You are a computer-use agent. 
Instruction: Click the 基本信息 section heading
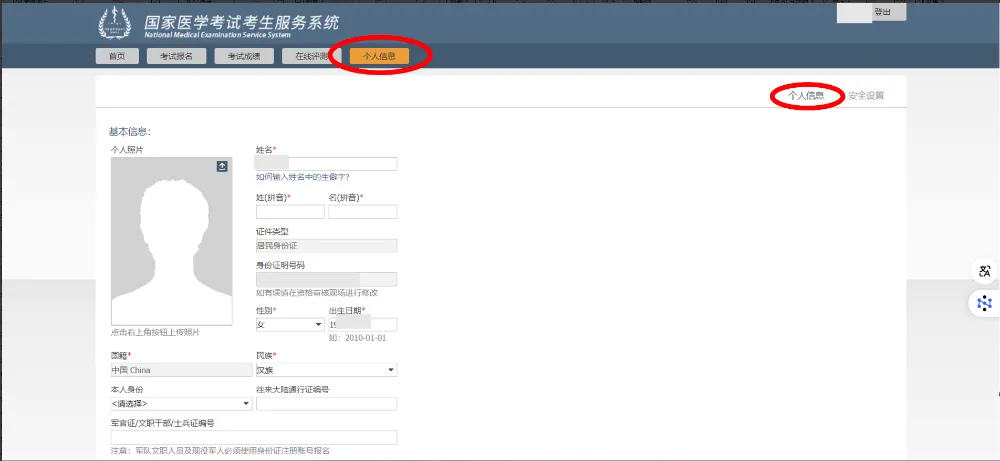pos(129,132)
